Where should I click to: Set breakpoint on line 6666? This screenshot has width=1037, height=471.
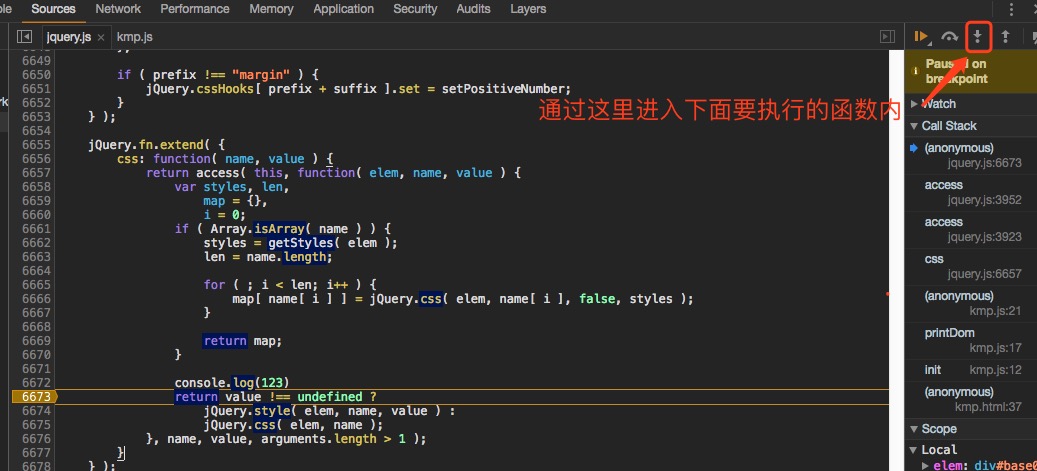click(36, 299)
